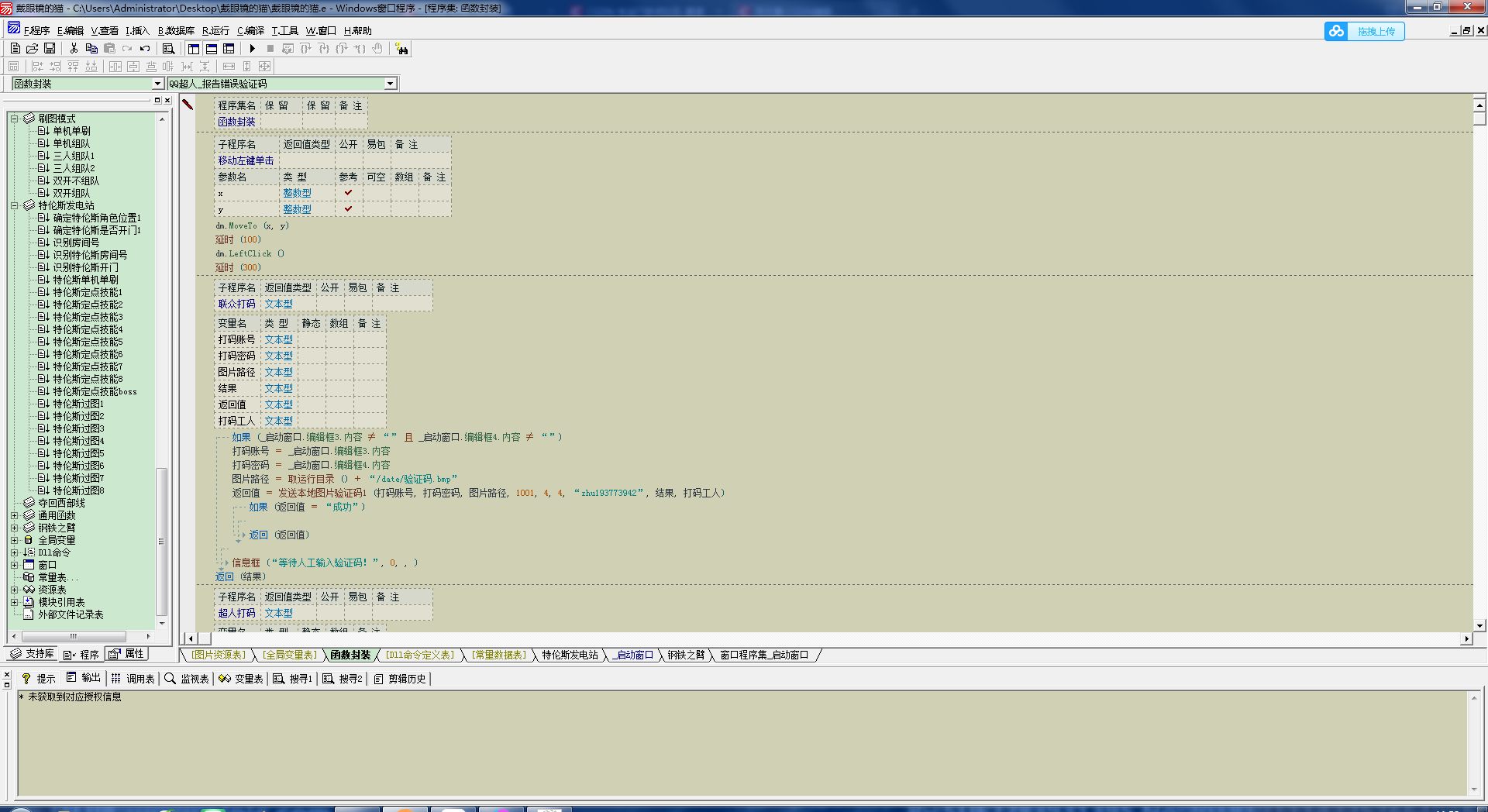
Task: Open the 属性 panel button
Action: coord(126,654)
